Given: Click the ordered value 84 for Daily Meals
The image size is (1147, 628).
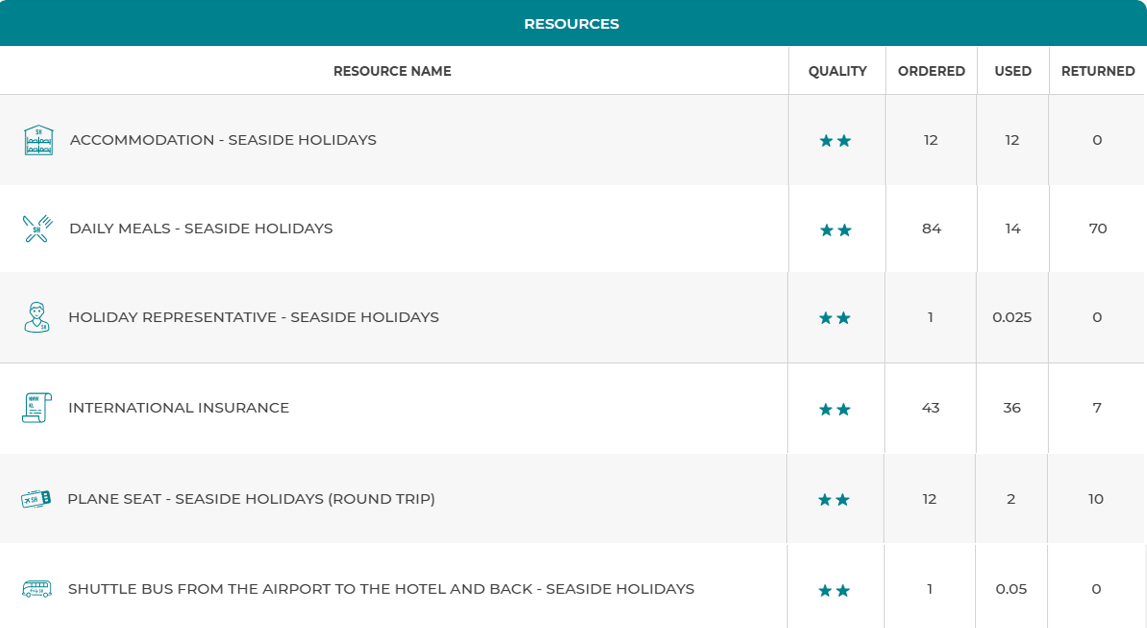Looking at the screenshot, I should point(931,229).
